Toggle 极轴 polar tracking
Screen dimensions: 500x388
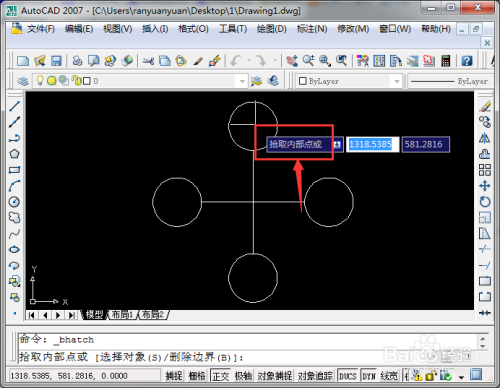(243, 376)
